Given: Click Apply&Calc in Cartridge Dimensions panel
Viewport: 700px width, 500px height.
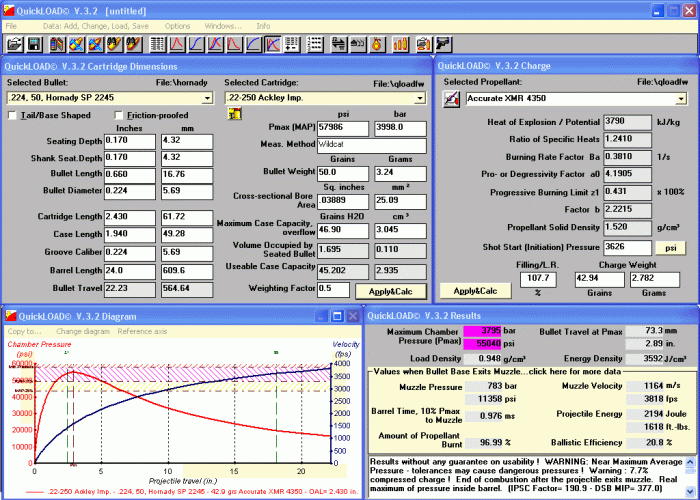Looking at the screenshot, I should point(391,292).
